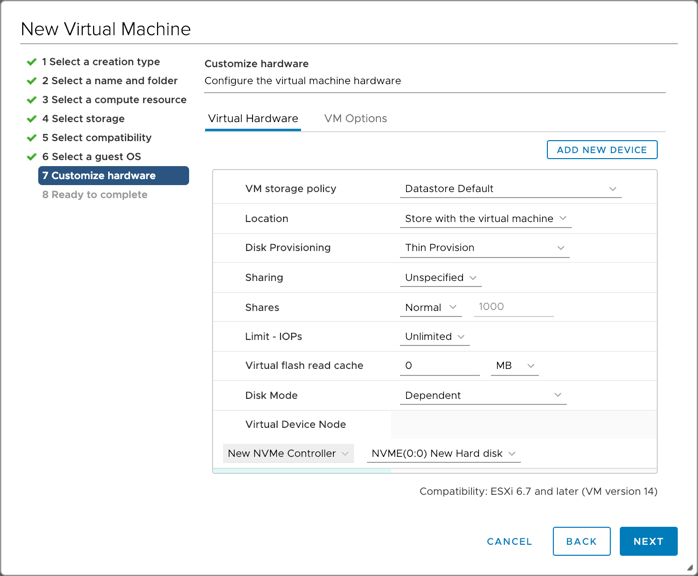Select the Virtual Hardware tab
The width and height of the screenshot is (698, 576).
point(253,118)
